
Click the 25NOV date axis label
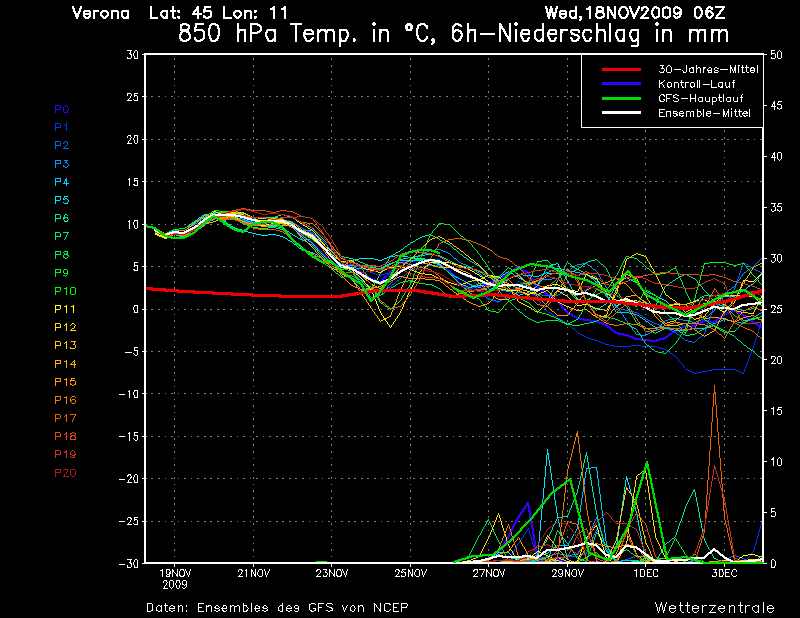410,573
